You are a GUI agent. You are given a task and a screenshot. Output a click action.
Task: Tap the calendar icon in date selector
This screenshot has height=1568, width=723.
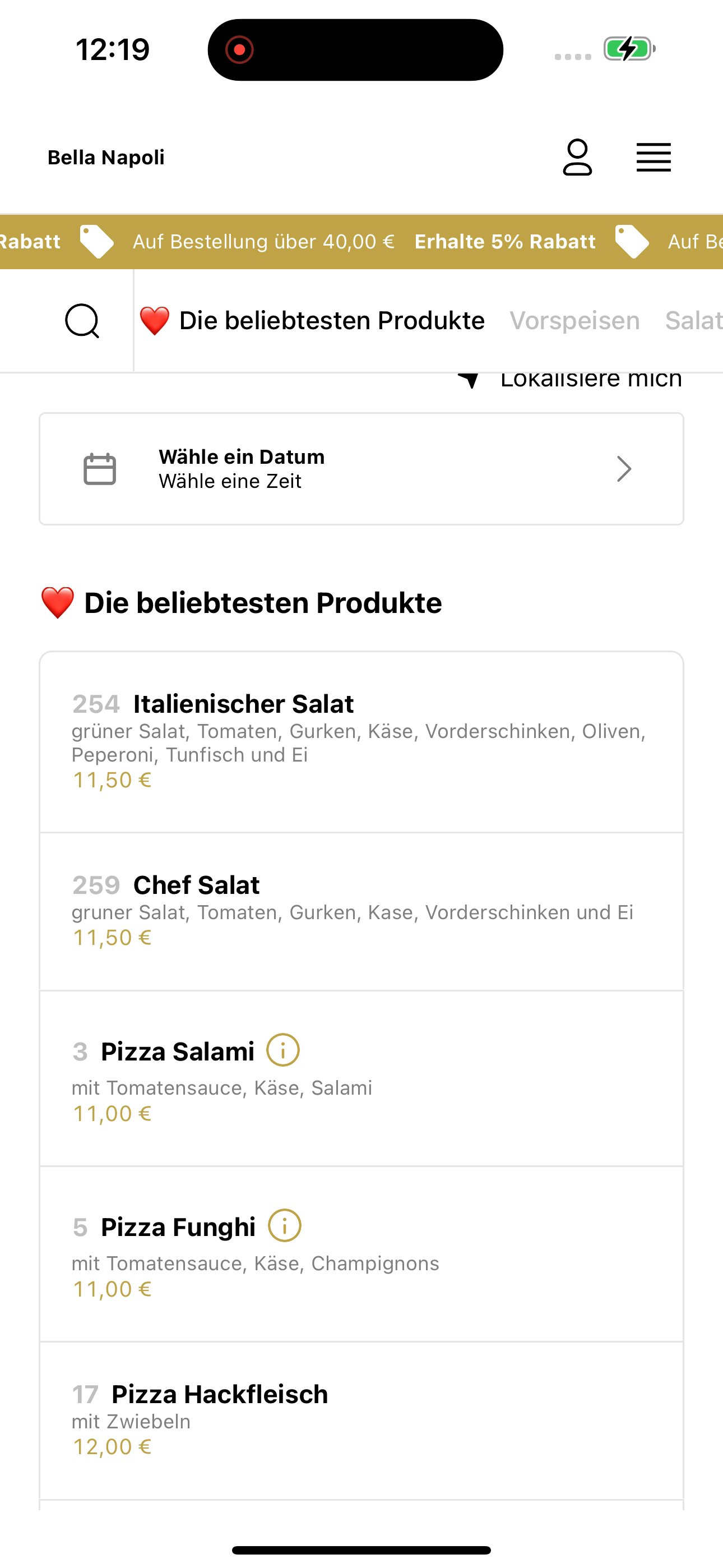pyautogui.click(x=100, y=469)
